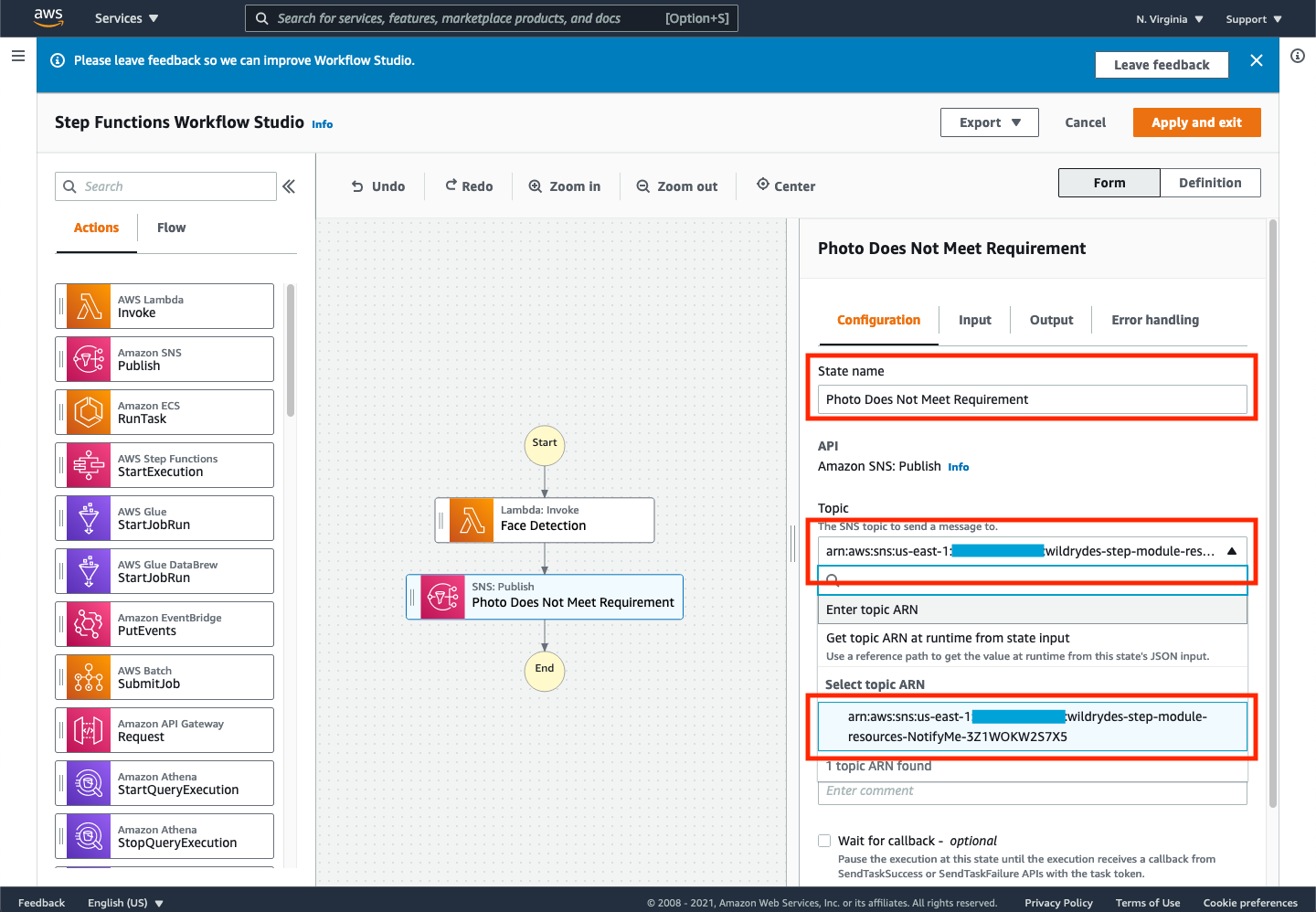Select the Step Functions StartExecution icon
1316x912 pixels.
click(x=89, y=465)
